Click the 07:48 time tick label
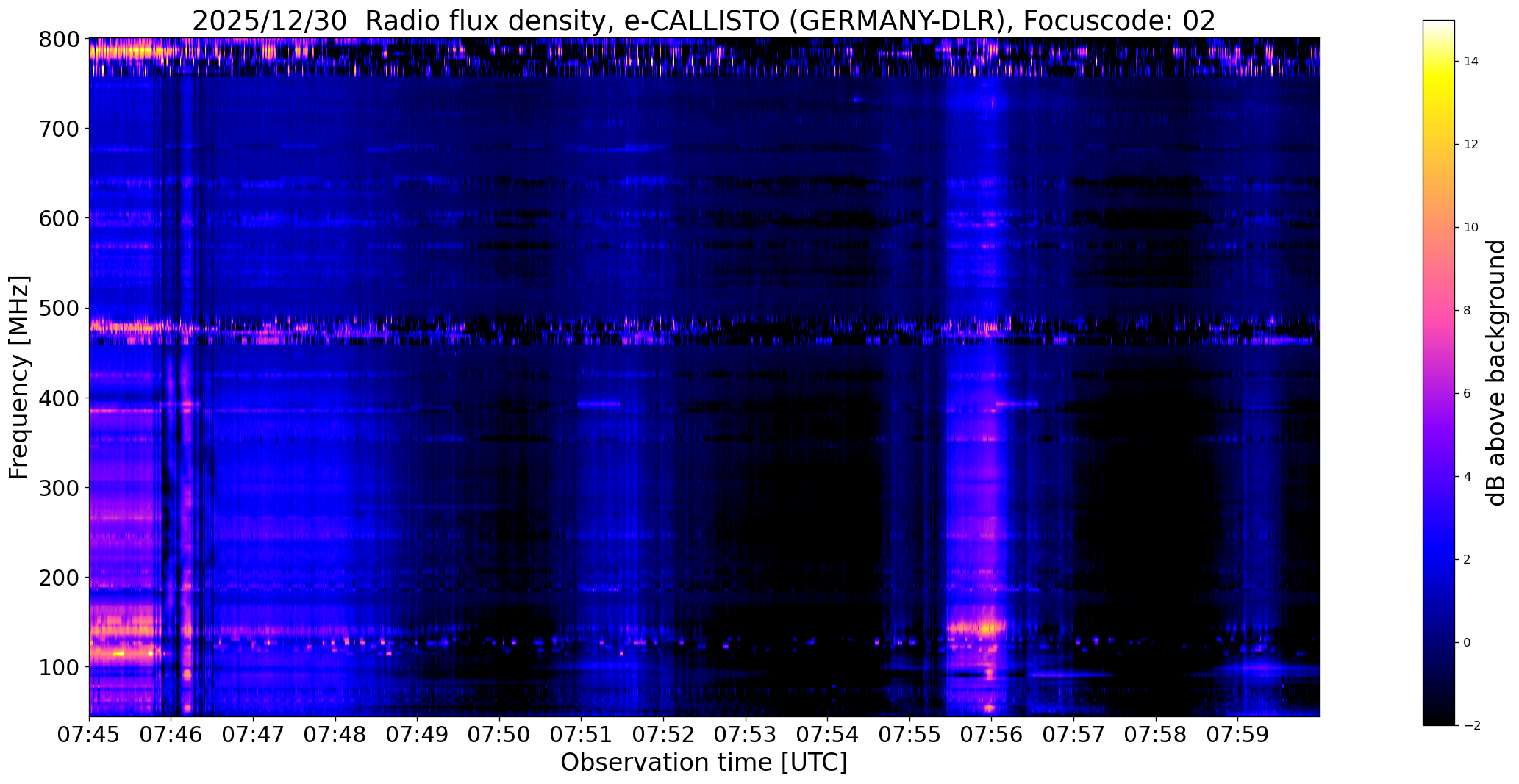 pyautogui.click(x=336, y=735)
